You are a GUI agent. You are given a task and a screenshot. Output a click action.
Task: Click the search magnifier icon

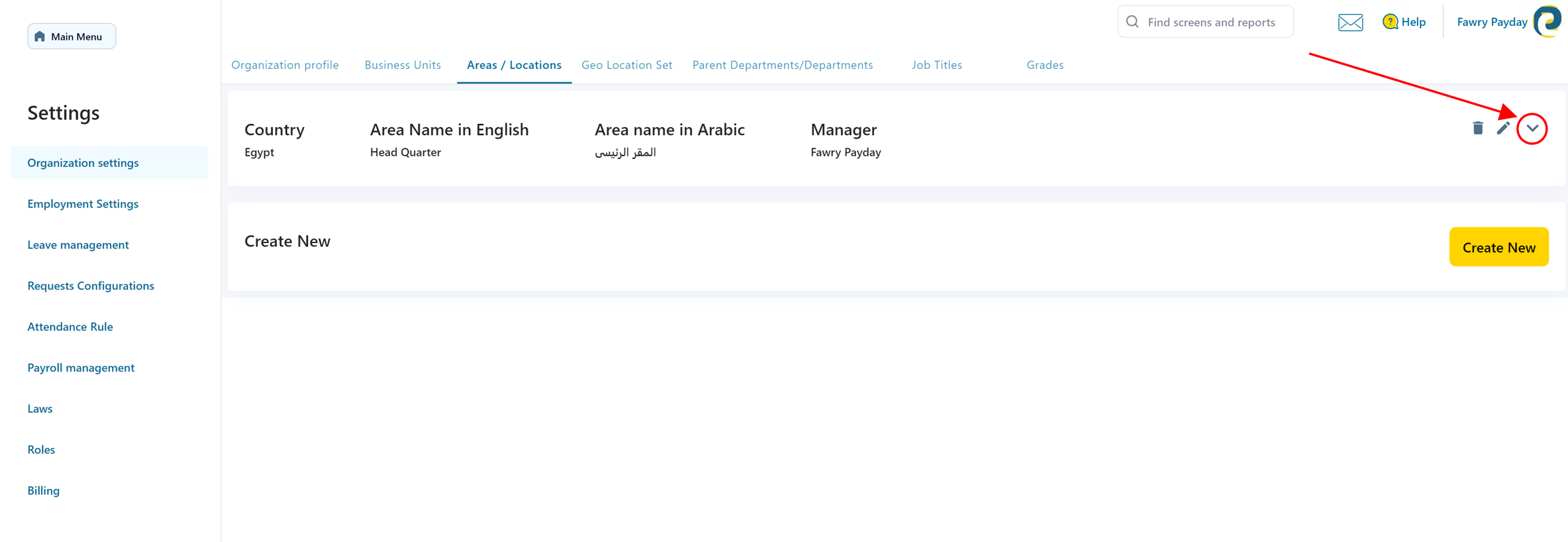coord(1132,22)
